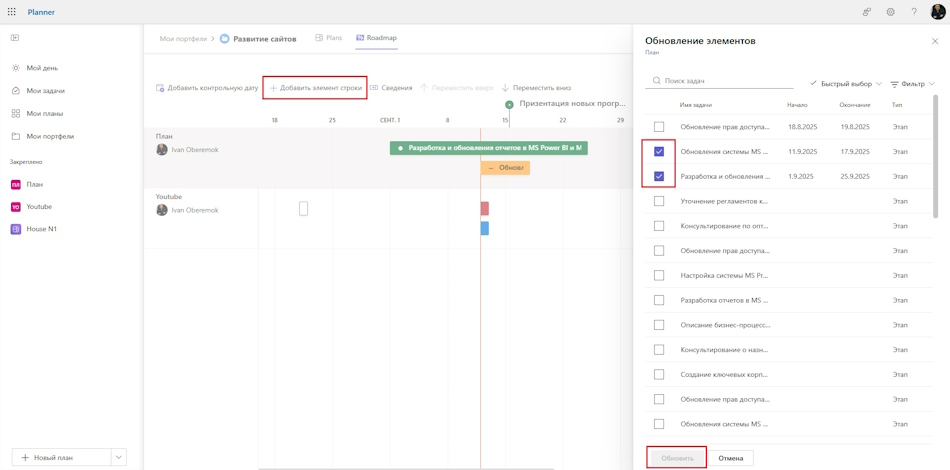Image resolution: width=950 pixels, height=470 pixels.
Task: Select the blue Youtube roadmap bar
Action: 485,228
